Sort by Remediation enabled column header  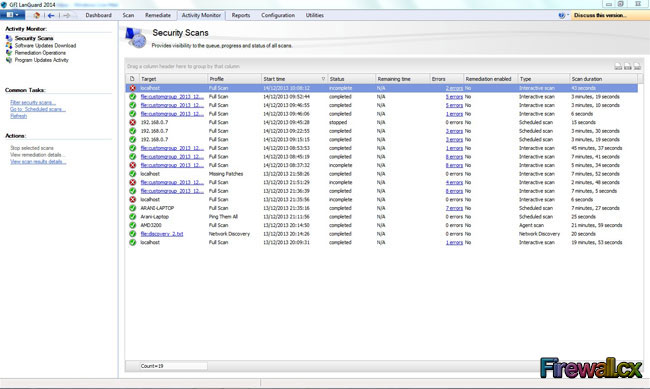point(490,79)
